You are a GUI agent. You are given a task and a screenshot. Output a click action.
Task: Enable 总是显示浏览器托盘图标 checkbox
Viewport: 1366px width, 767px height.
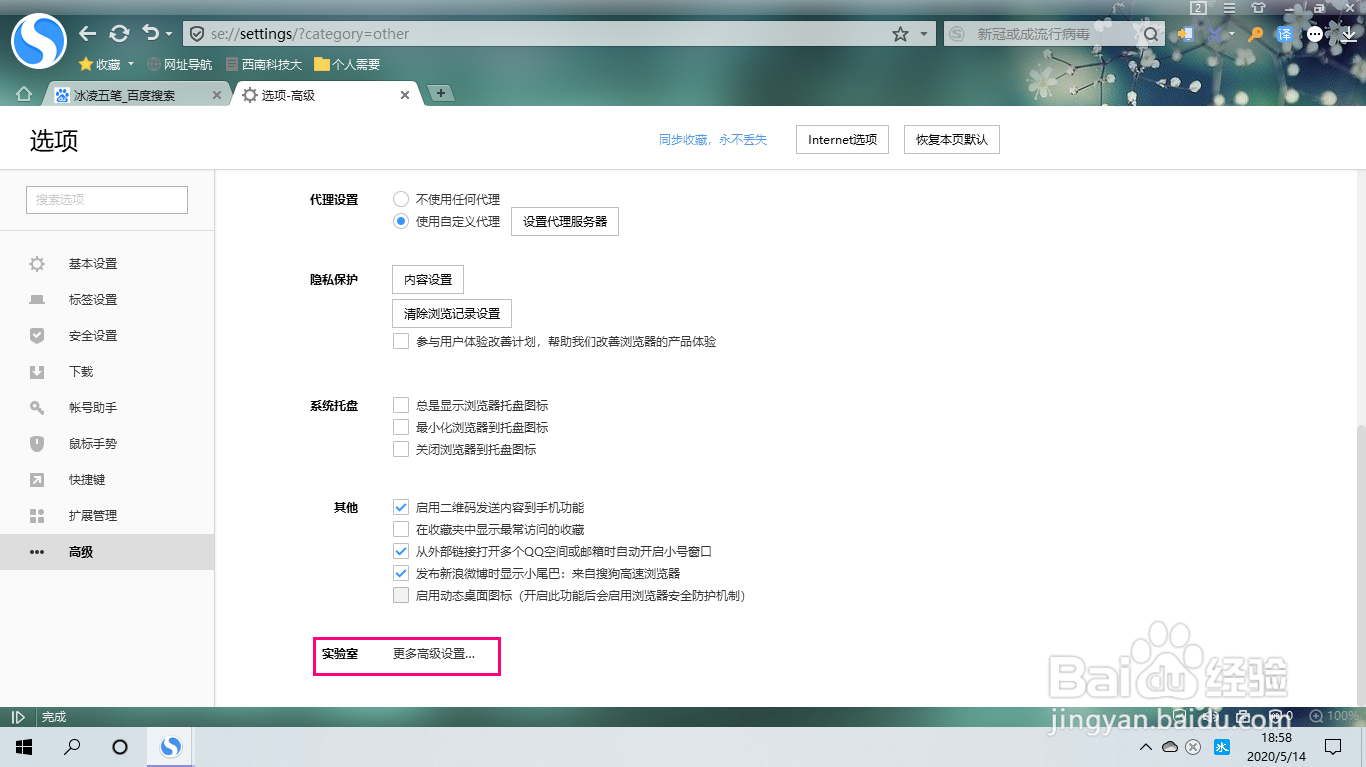click(401, 405)
